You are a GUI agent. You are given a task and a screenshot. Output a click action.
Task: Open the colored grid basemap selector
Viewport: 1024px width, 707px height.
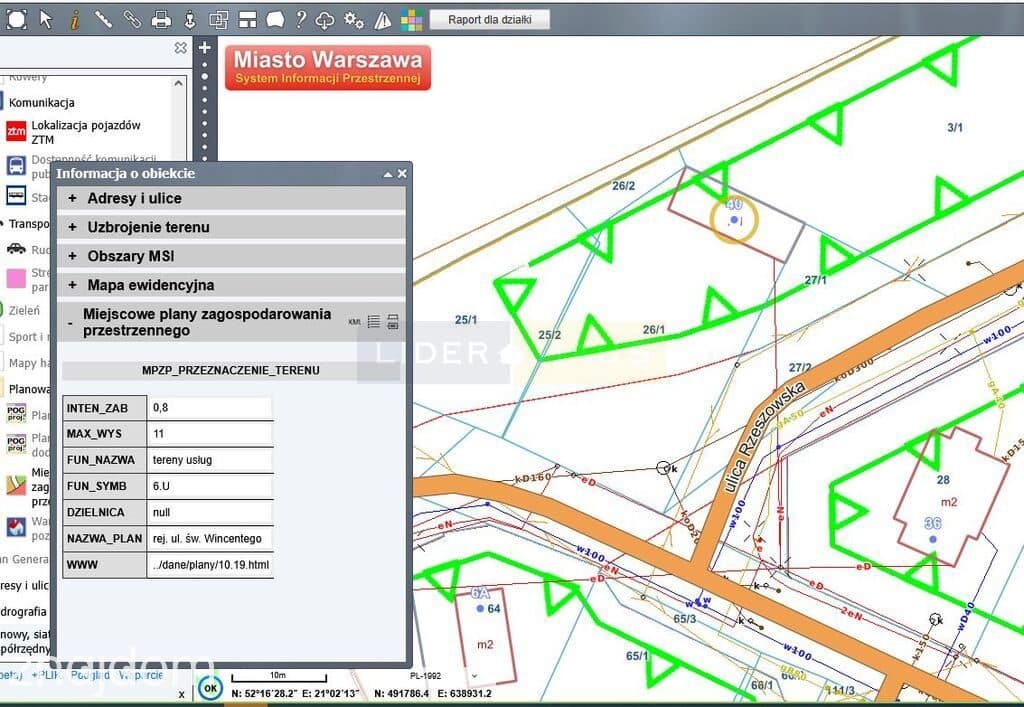(x=411, y=20)
